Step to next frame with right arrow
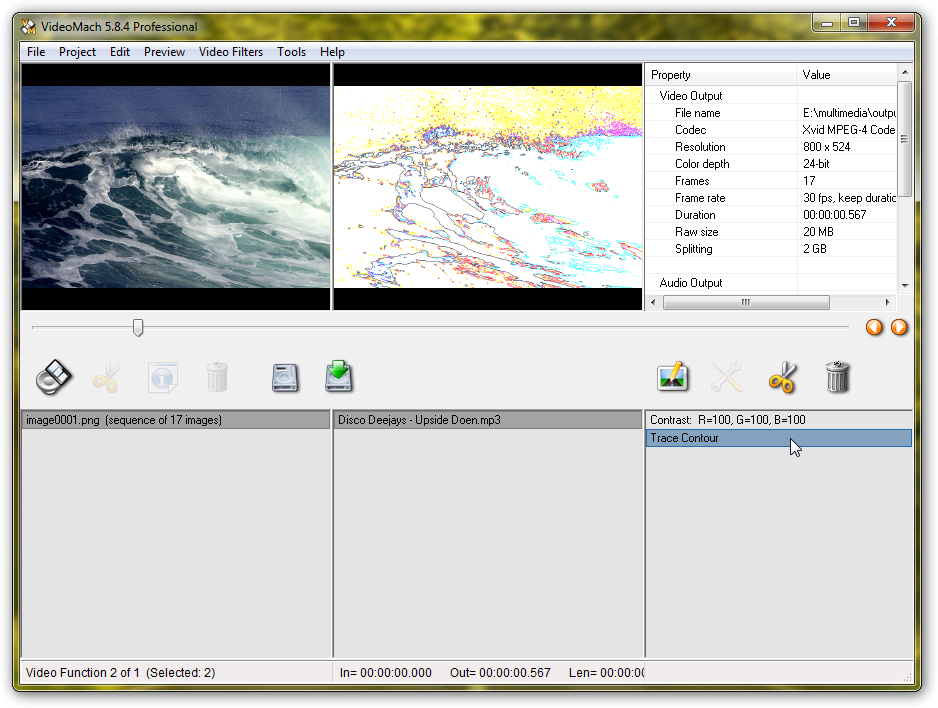 pyautogui.click(x=899, y=327)
